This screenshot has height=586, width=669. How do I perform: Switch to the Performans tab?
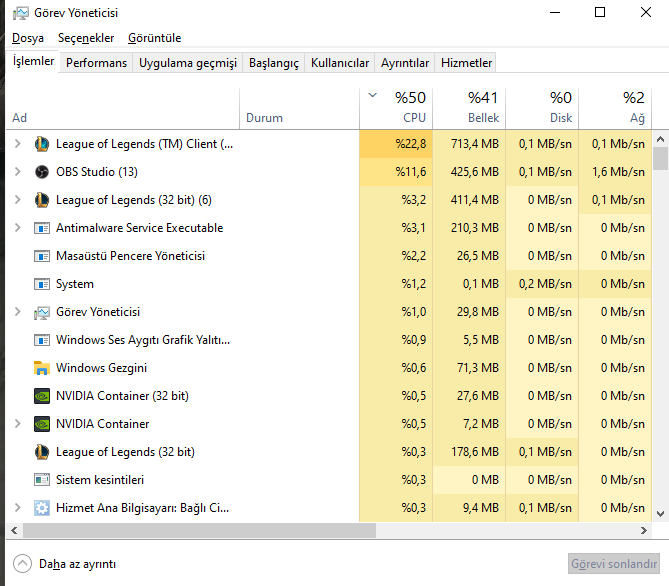point(96,63)
